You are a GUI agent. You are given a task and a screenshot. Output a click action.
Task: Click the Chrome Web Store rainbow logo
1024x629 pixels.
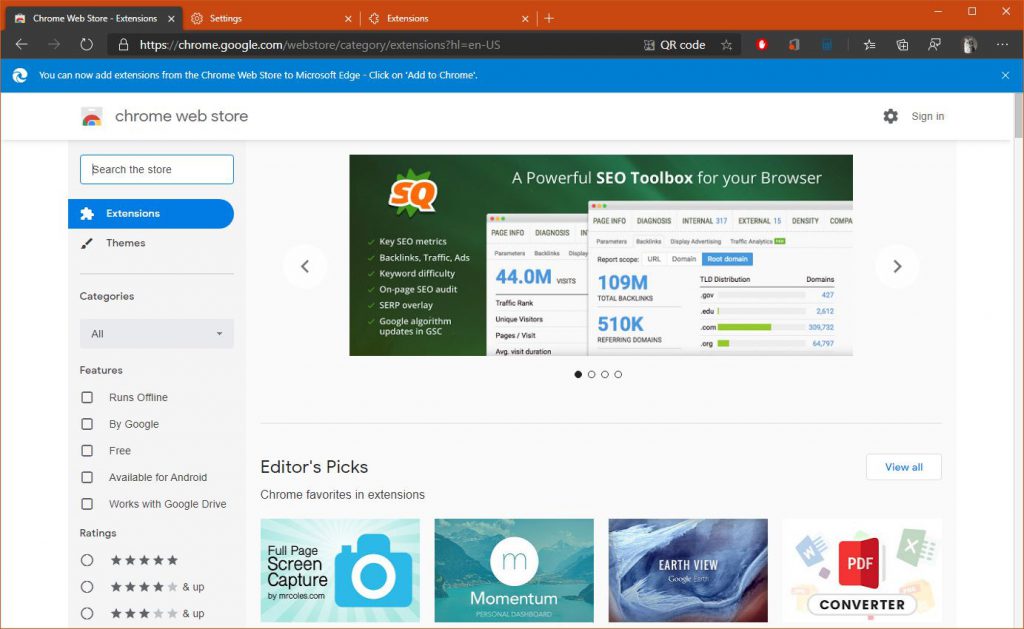(x=92, y=117)
